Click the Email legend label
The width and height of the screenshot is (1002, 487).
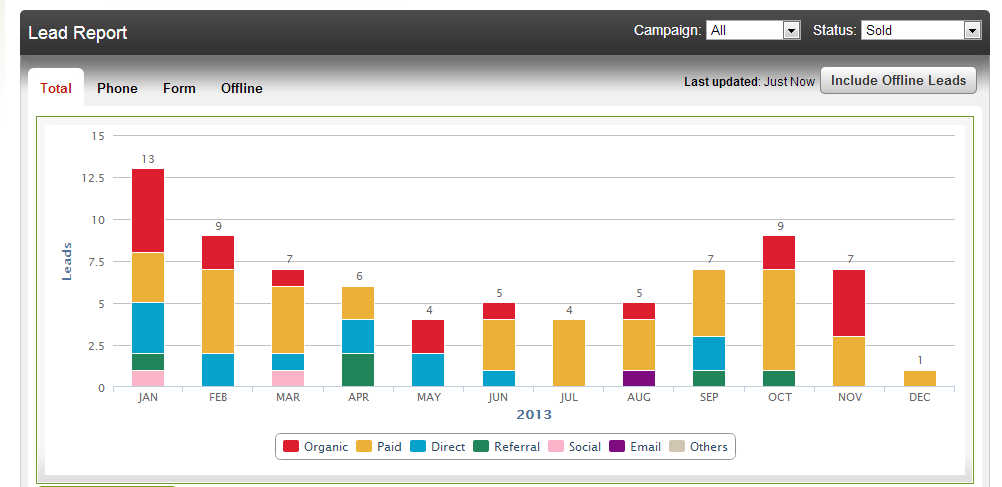(x=645, y=447)
